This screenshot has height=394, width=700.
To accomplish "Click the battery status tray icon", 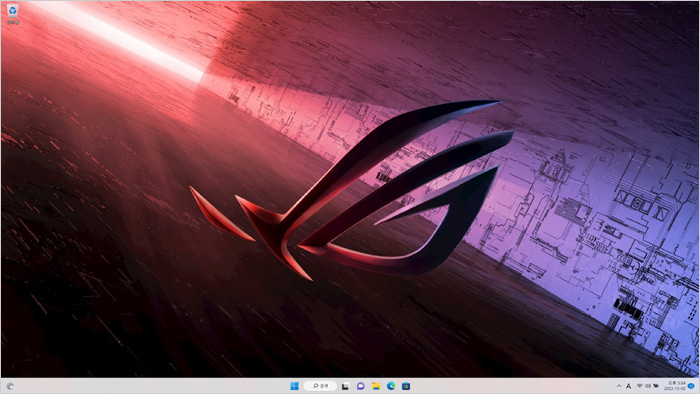I will coord(656,386).
